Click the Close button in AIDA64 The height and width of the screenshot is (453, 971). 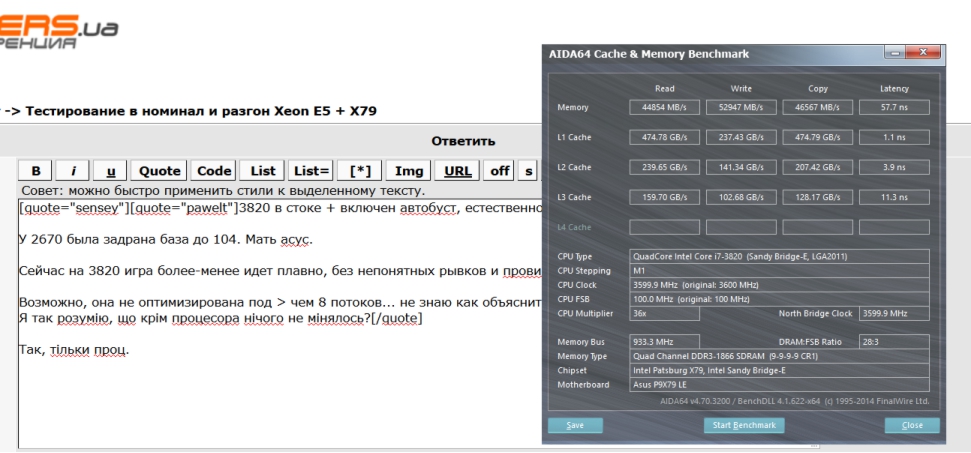coord(912,425)
